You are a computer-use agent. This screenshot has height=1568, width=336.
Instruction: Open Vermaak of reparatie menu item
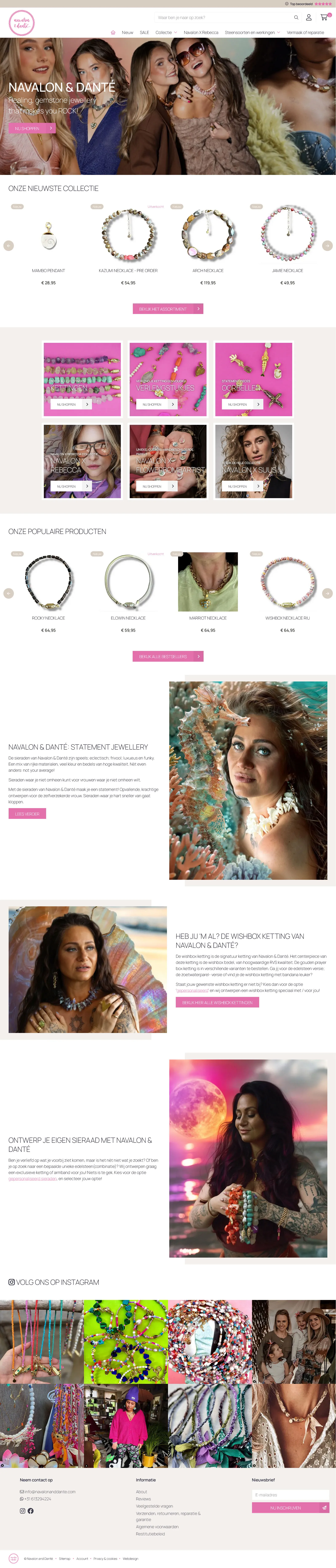pyautogui.click(x=305, y=32)
